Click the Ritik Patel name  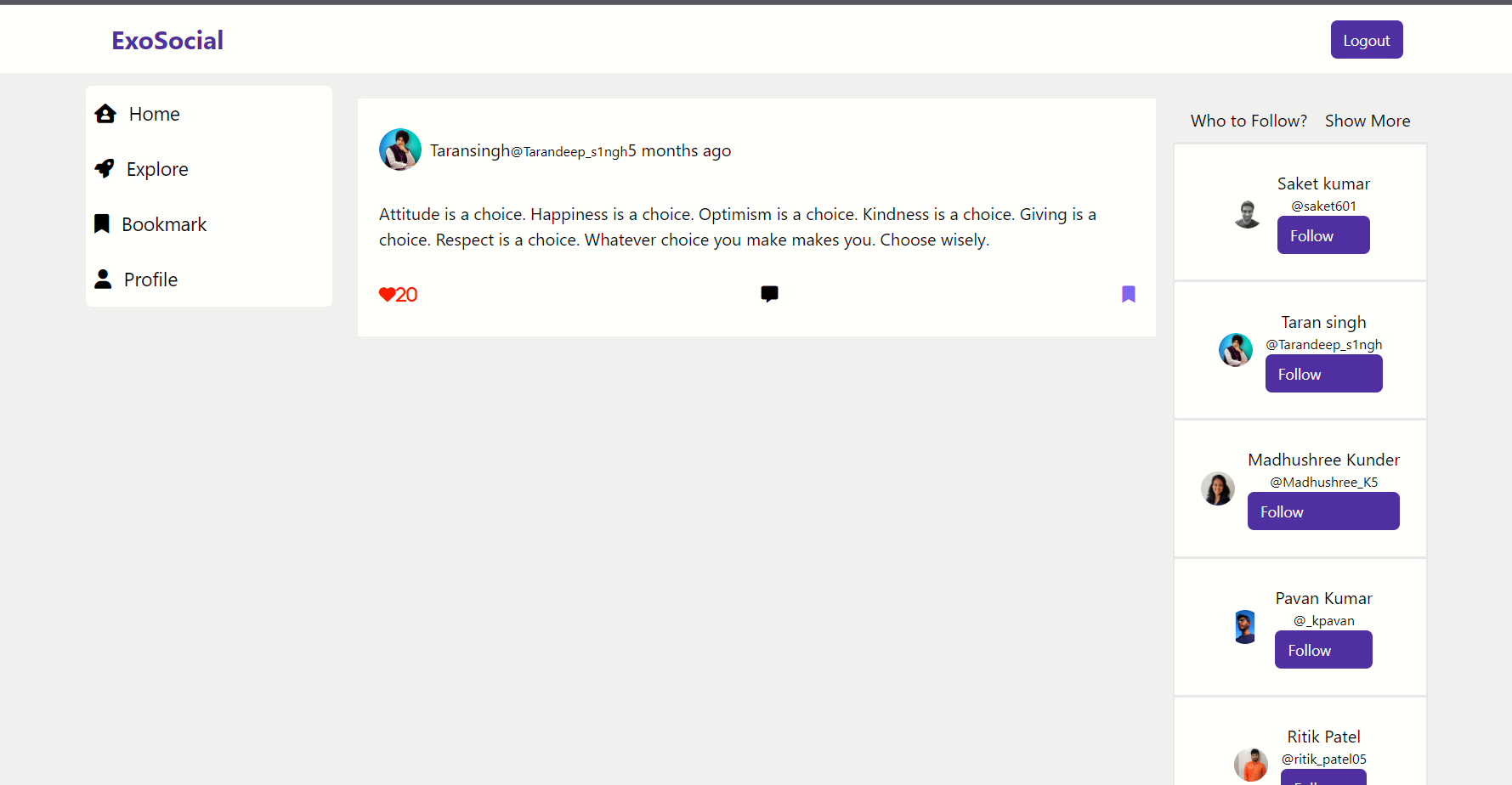pos(1323,737)
